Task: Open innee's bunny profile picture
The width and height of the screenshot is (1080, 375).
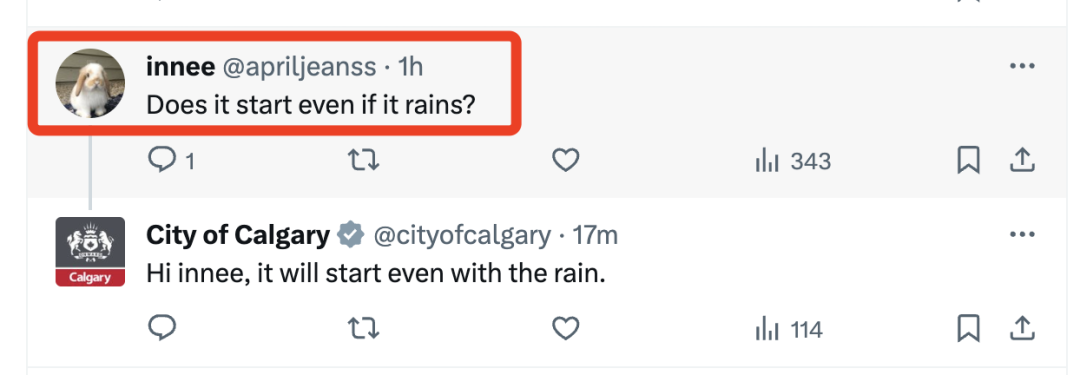Action: tap(90, 83)
